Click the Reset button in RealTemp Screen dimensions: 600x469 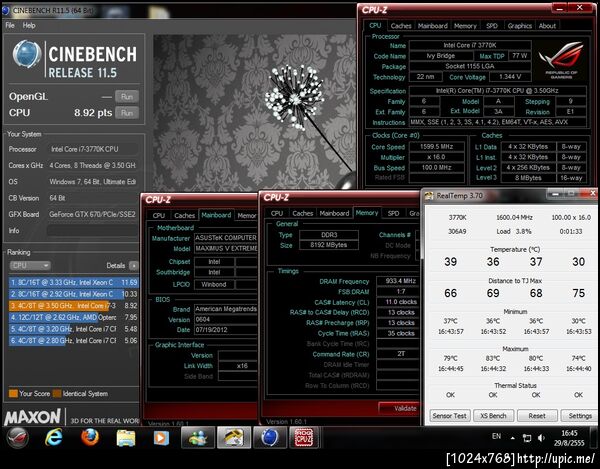tap(537, 415)
